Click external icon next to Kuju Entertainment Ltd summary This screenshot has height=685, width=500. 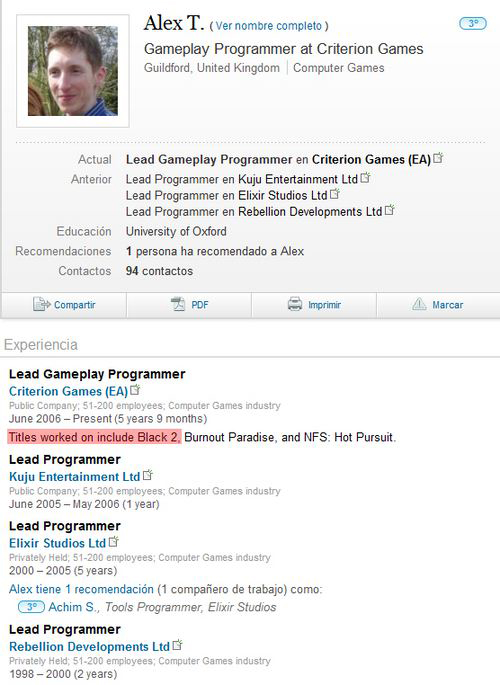pyautogui.click(x=366, y=177)
